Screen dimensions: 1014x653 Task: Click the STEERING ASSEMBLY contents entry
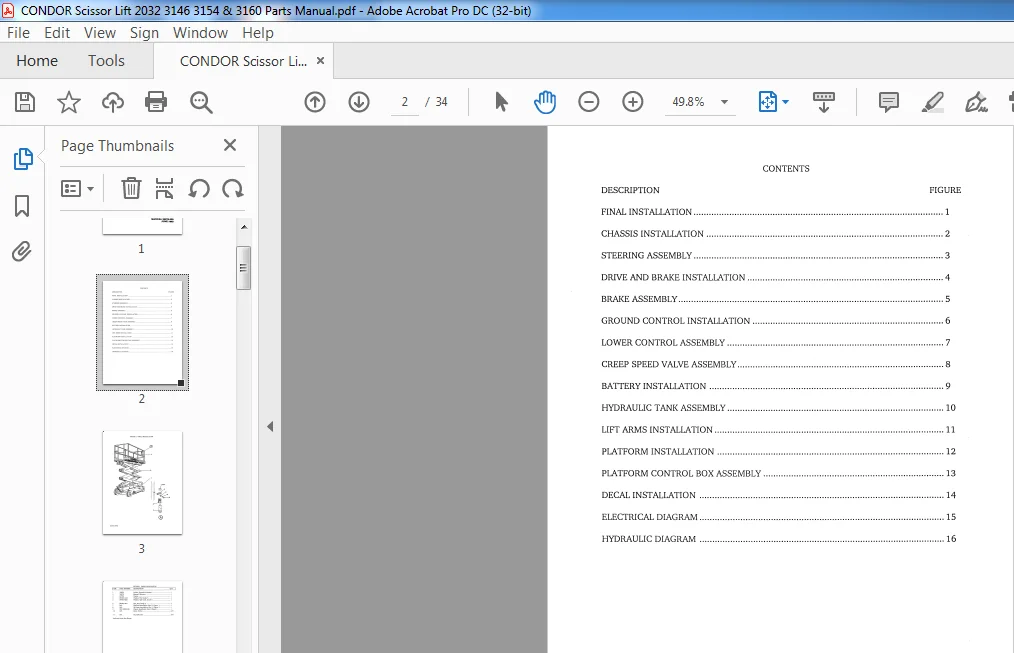tap(775, 255)
